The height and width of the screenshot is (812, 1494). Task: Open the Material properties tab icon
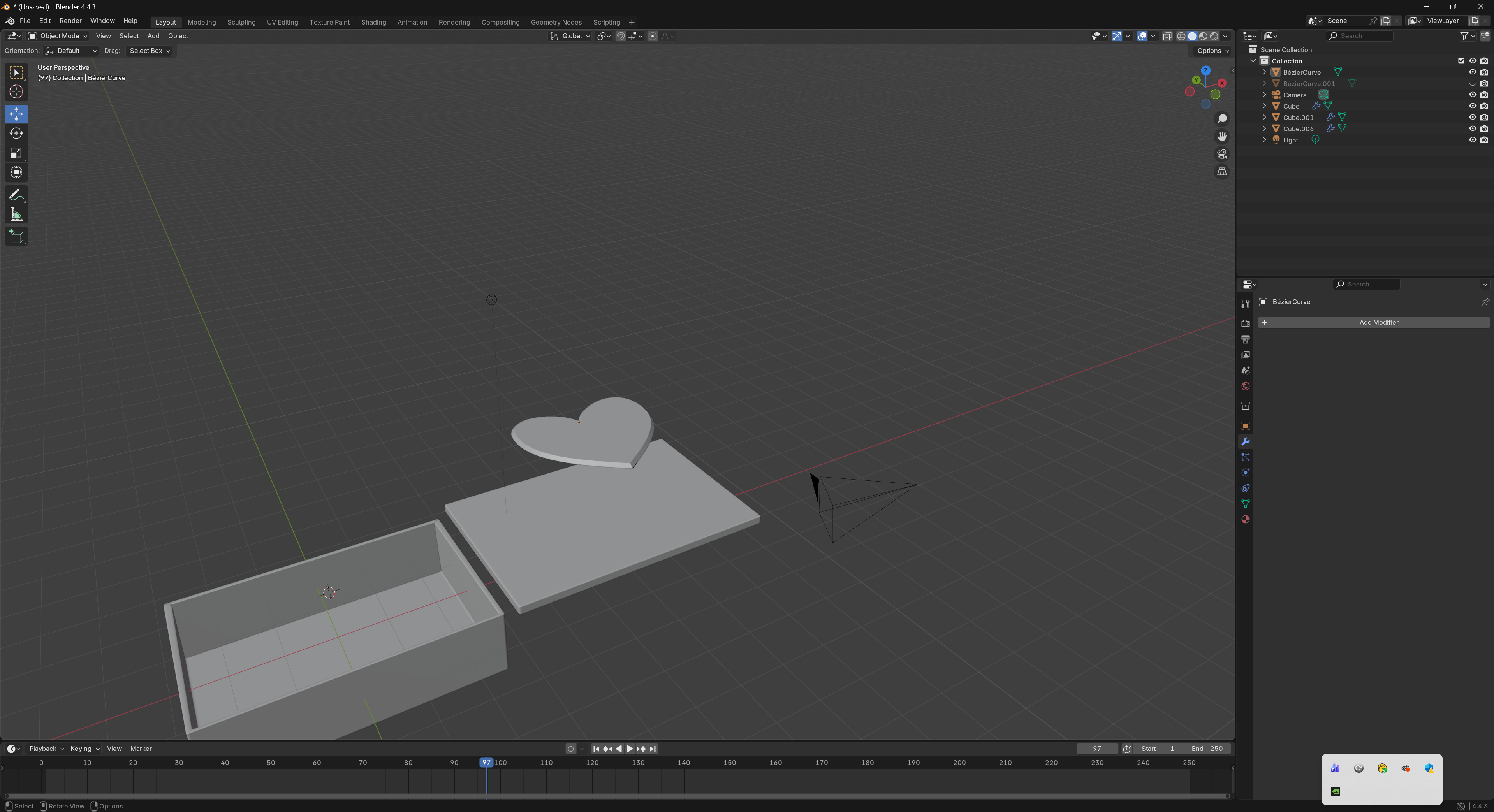[1245, 520]
